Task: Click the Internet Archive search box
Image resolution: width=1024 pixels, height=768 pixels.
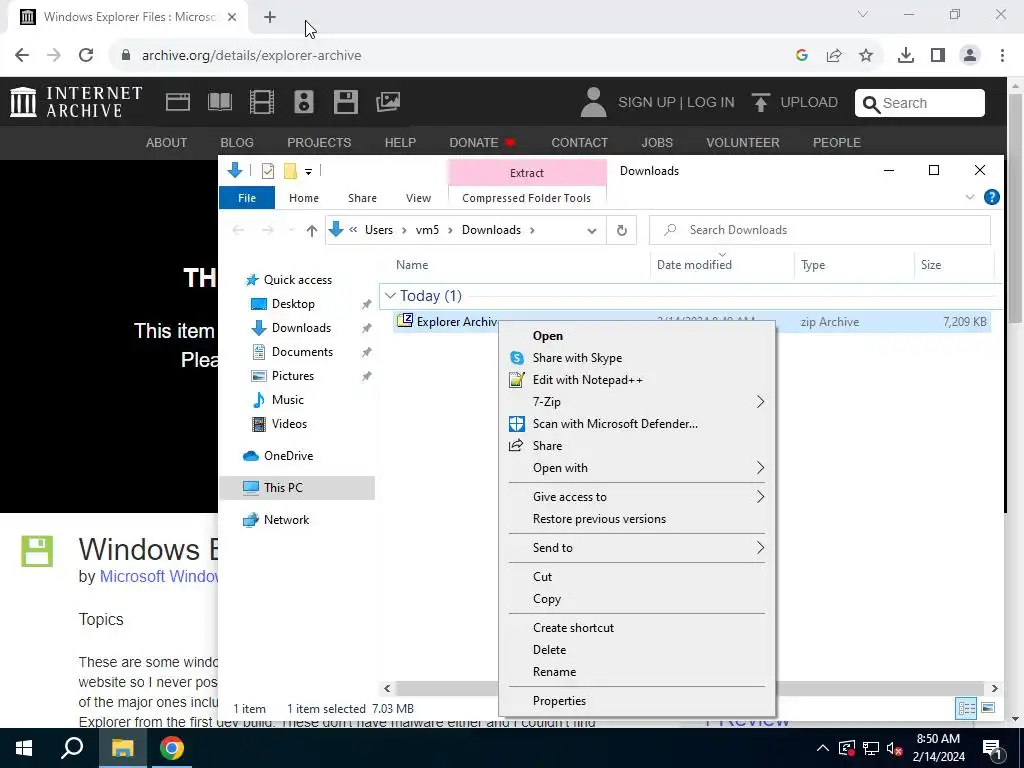Action: 920,103
